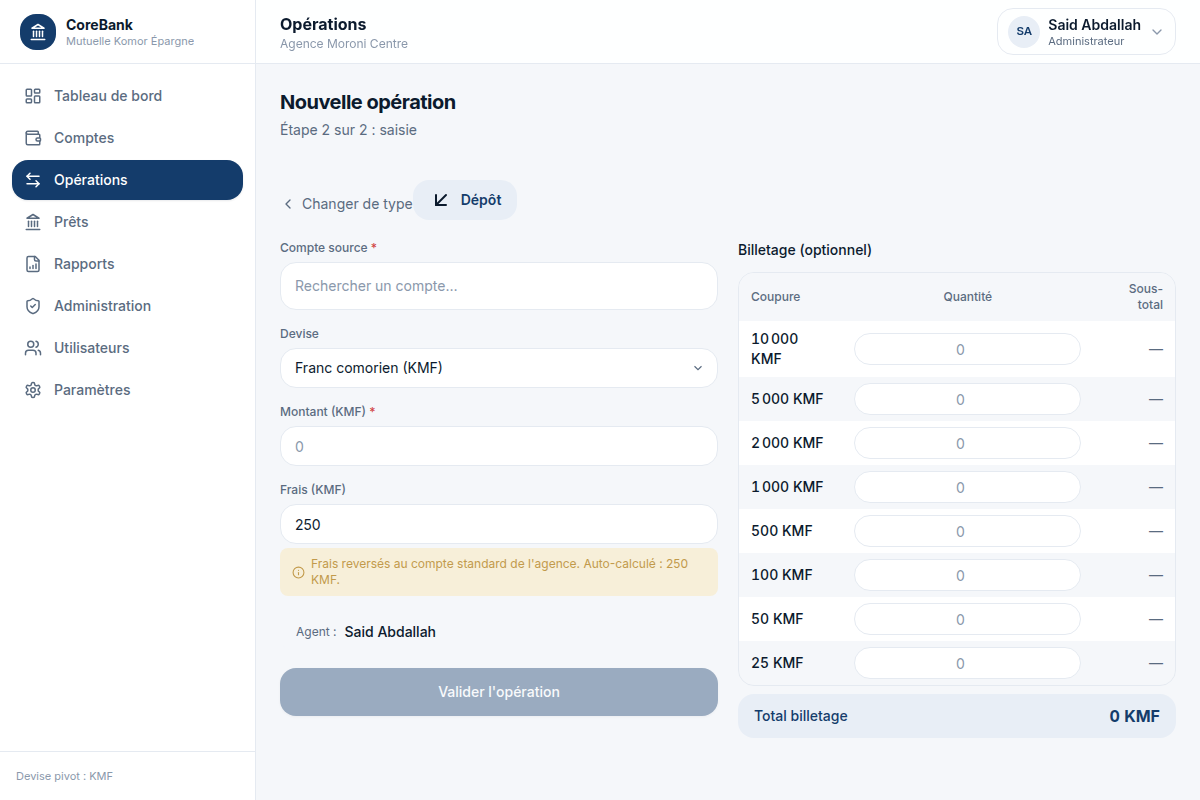The height and width of the screenshot is (800, 1200).
Task: Click the Compte source field label
Action: coord(328,247)
